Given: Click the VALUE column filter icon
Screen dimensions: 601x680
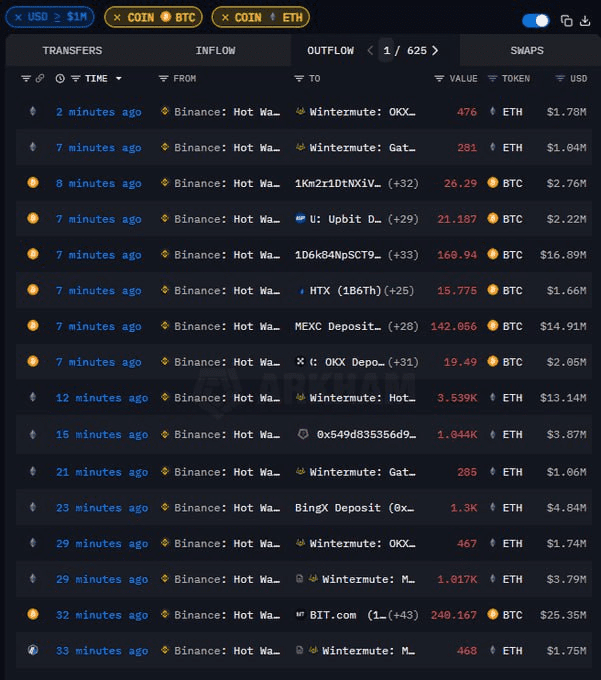Looking at the screenshot, I should (439, 78).
